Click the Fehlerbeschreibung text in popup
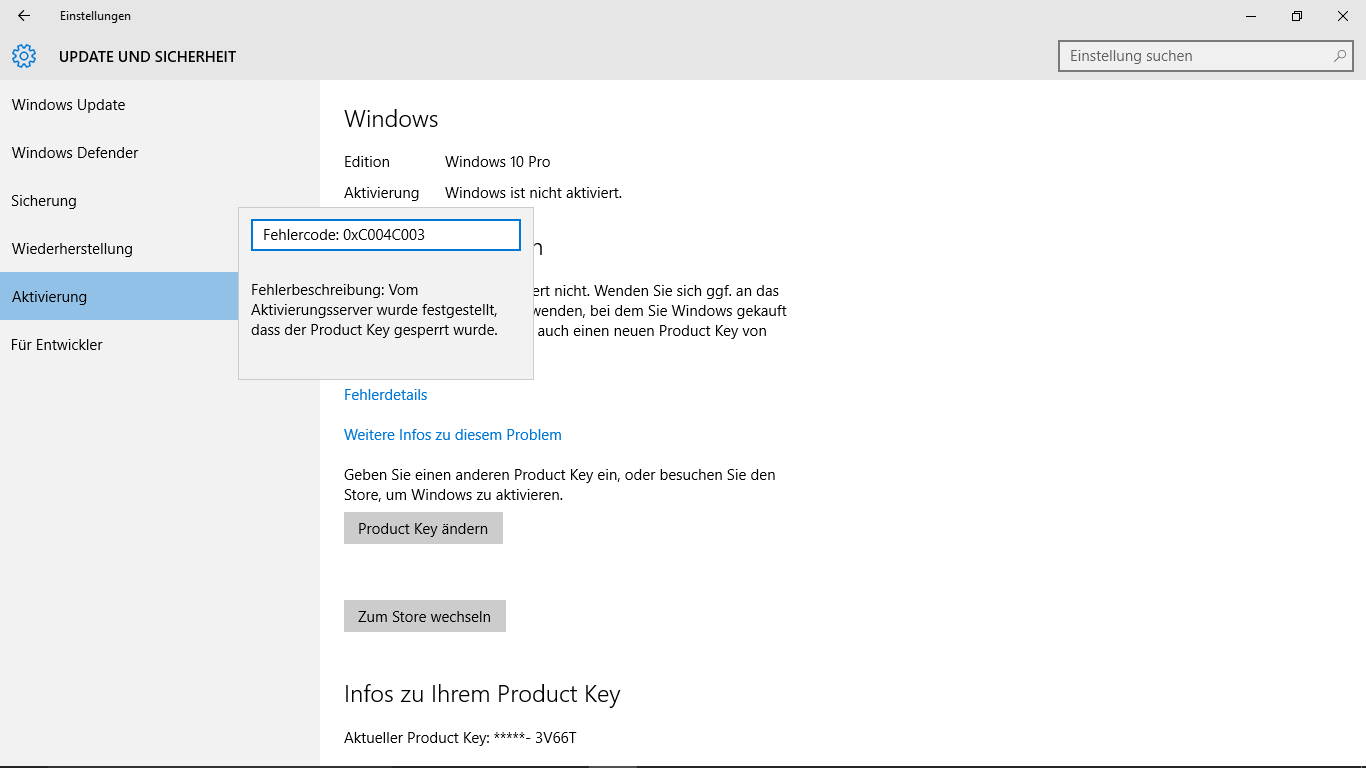The image size is (1366, 768). pyautogui.click(x=375, y=310)
